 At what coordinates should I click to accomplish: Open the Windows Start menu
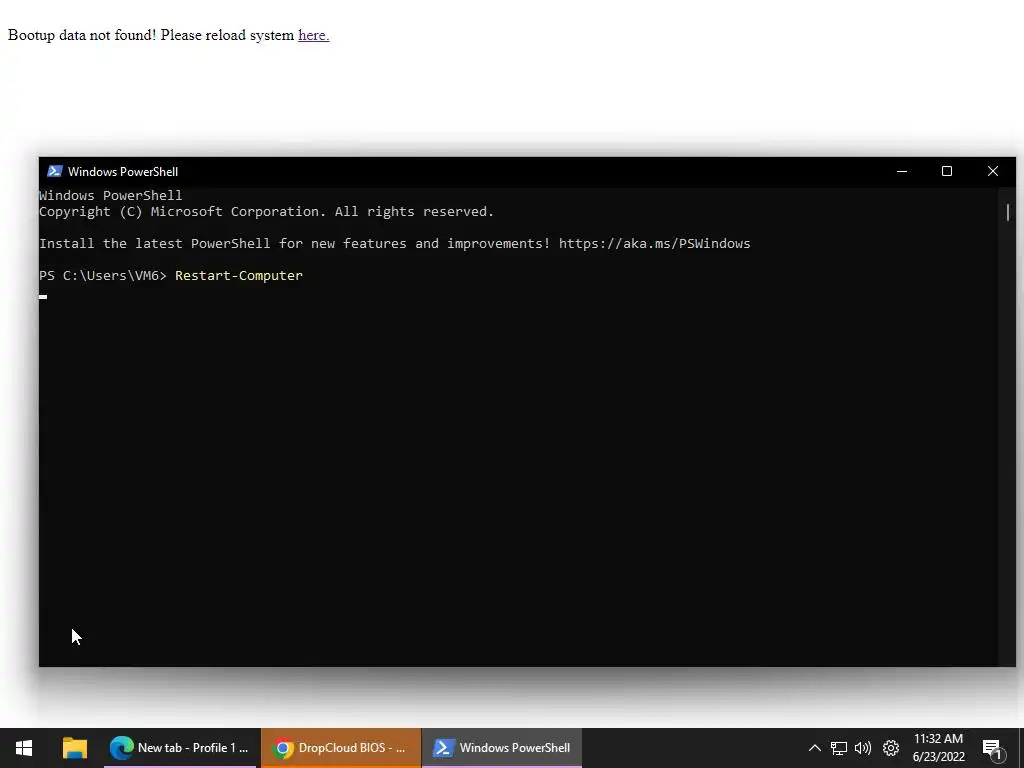[x=24, y=748]
